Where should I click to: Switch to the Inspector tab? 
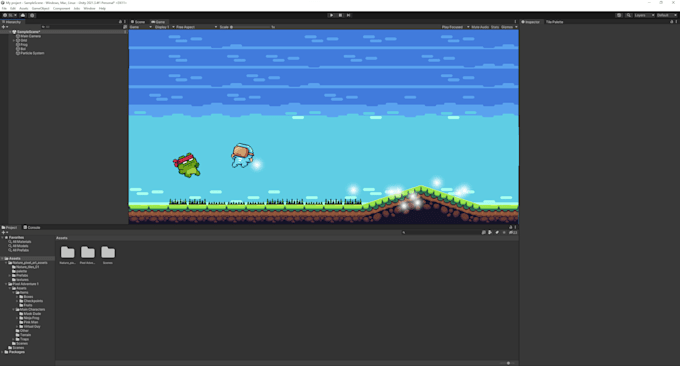[x=531, y=22]
